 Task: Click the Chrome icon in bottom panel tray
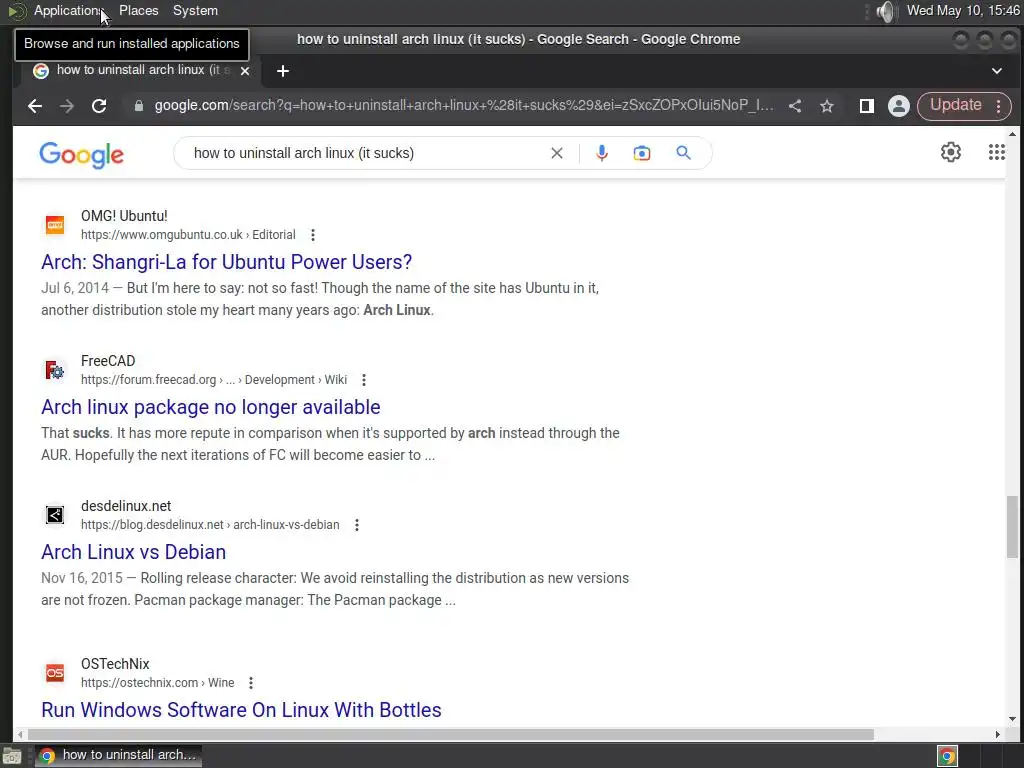pos(947,756)
